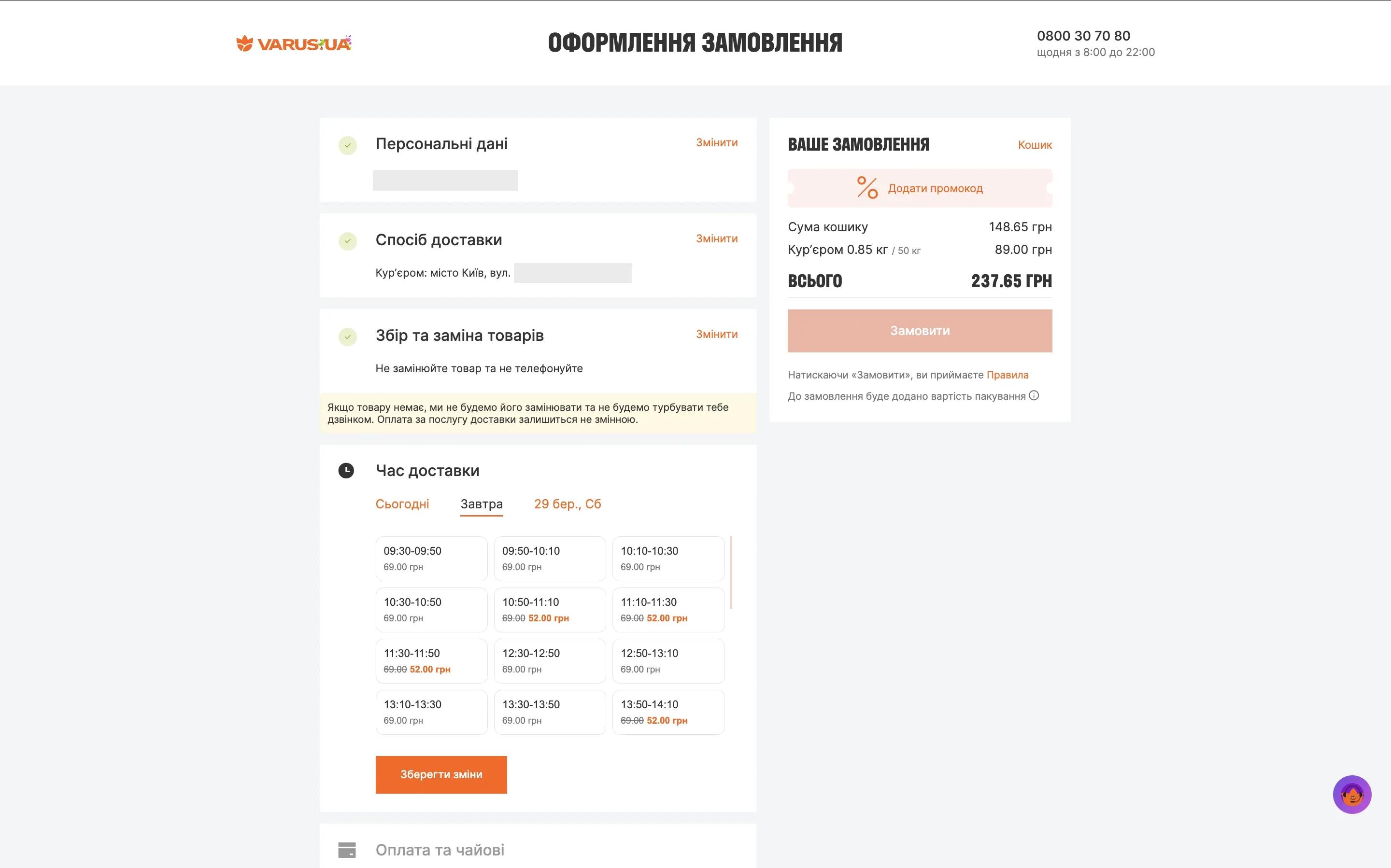Viewport: 1391px width, 868px height.
Task: Click the time slots scrollbar
Action: [731, 573]
